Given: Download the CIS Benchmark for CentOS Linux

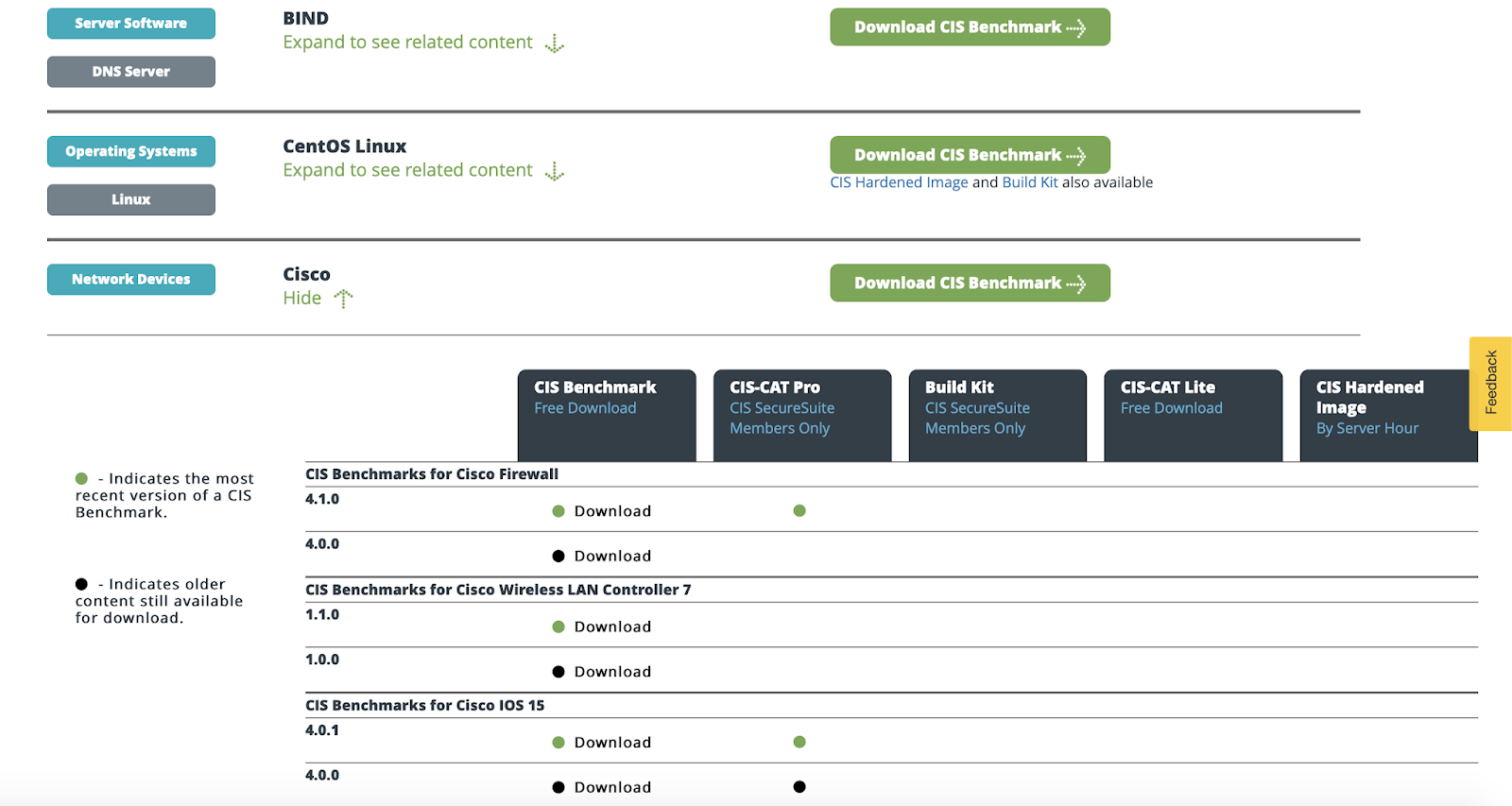Looking at the screenshot, I should click(970, 155).
